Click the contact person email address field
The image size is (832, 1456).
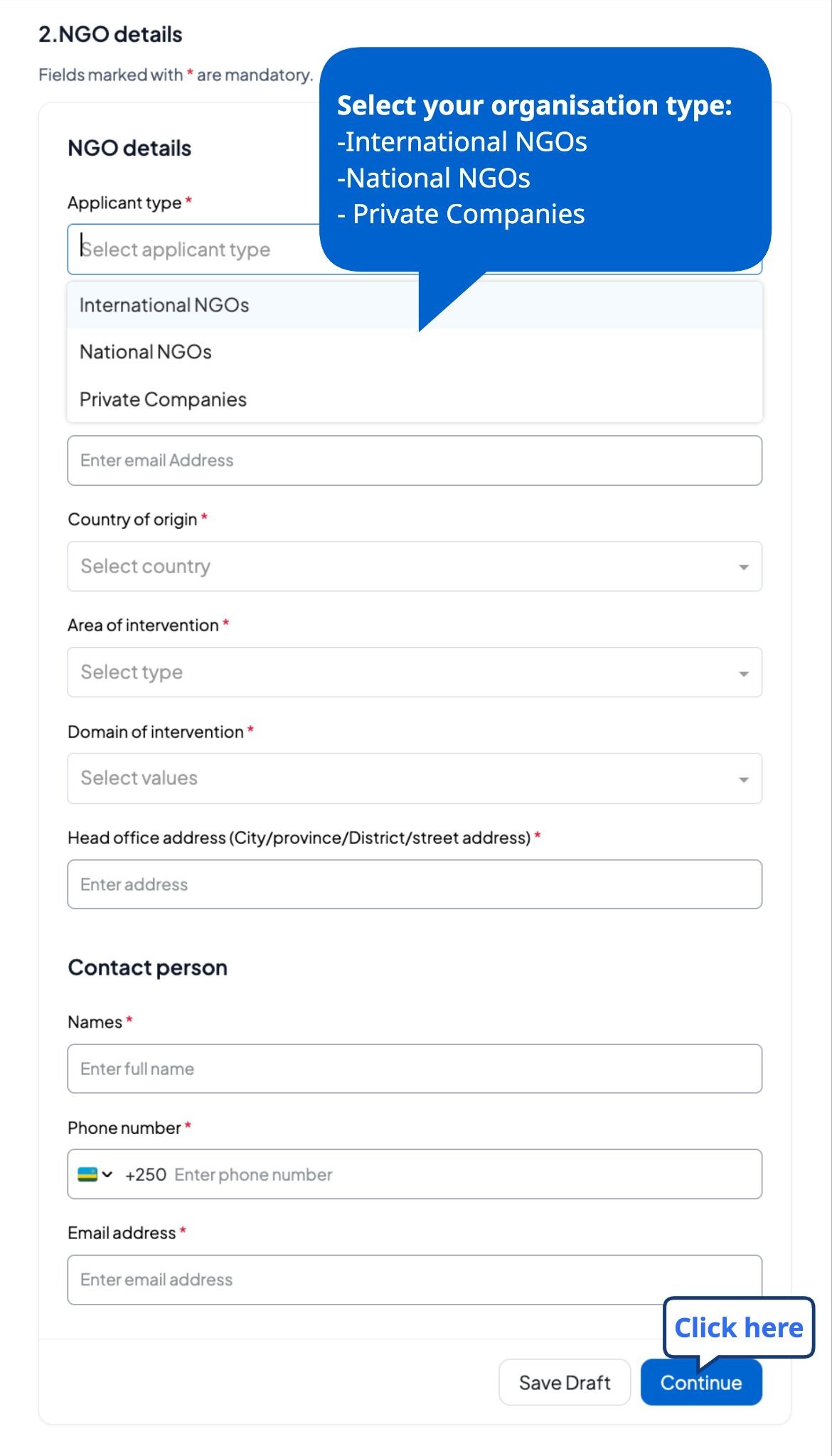tap(415, 1280)
